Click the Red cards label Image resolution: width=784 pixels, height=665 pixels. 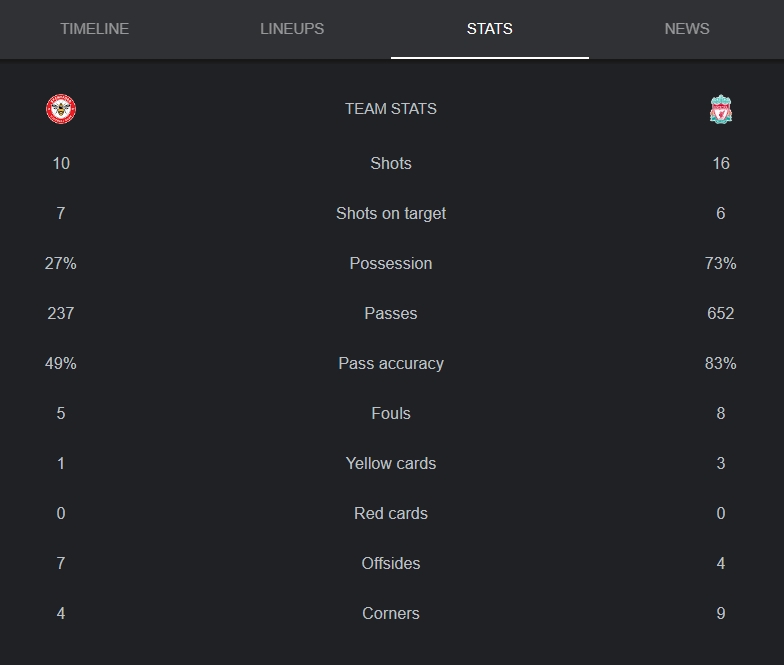[x=391, y=514]
